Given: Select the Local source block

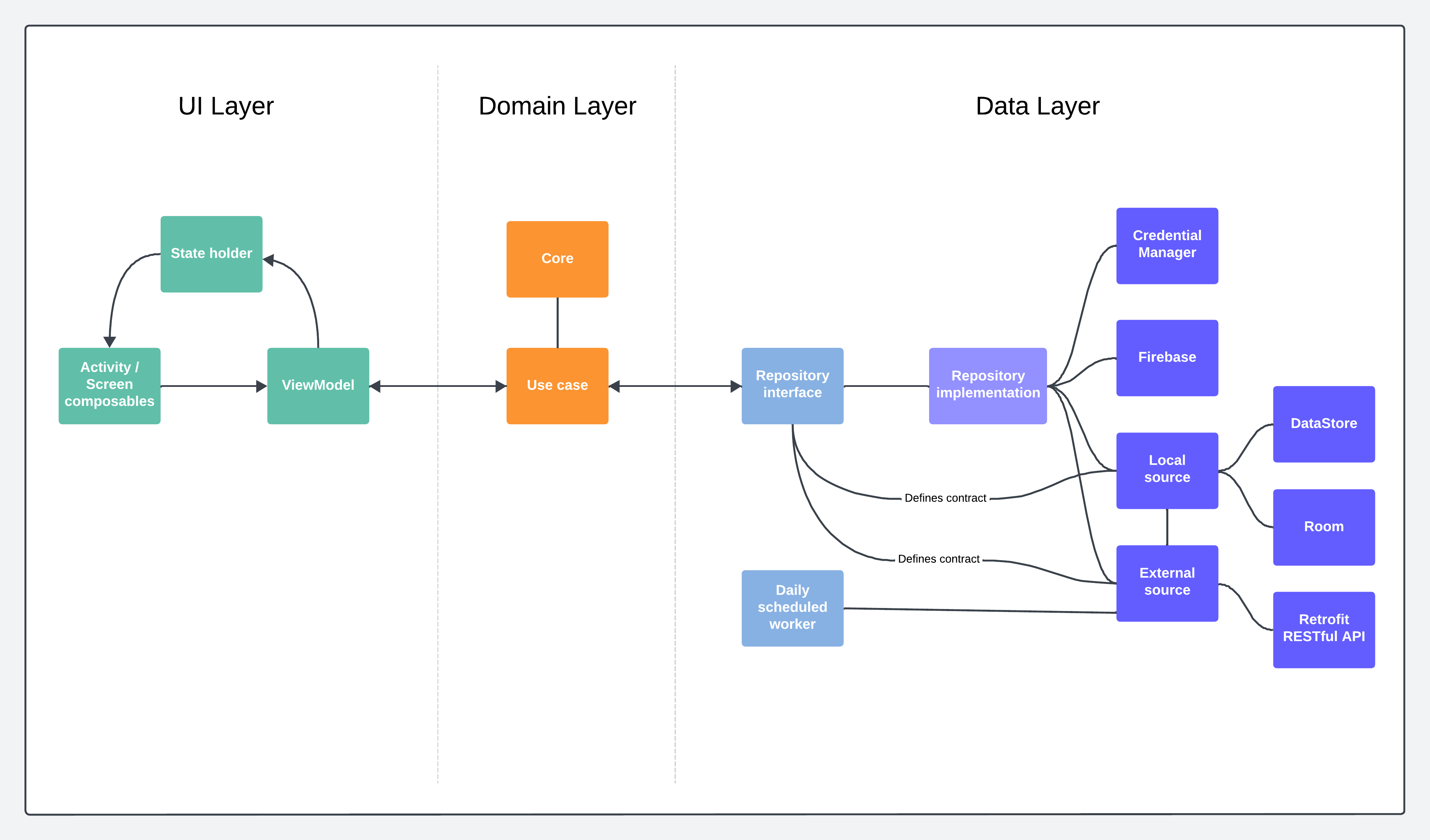Looking at the screenshot, I should point(1167,470).
